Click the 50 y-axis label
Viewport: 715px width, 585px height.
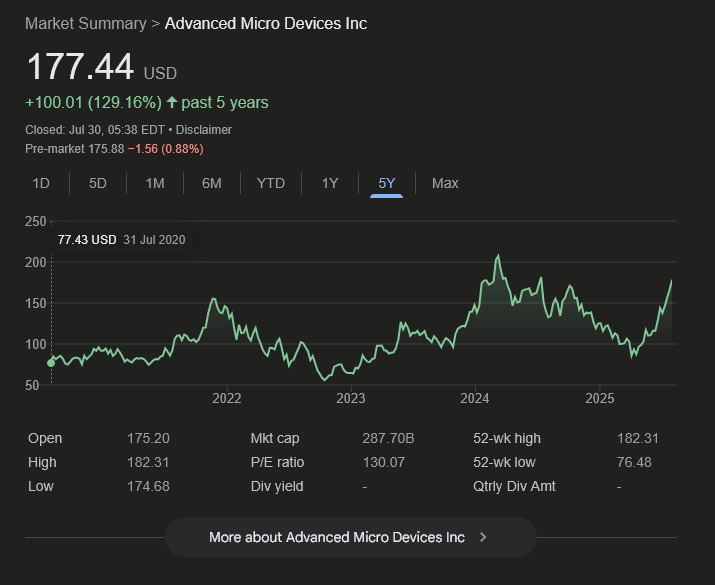(x=32, y=386)
